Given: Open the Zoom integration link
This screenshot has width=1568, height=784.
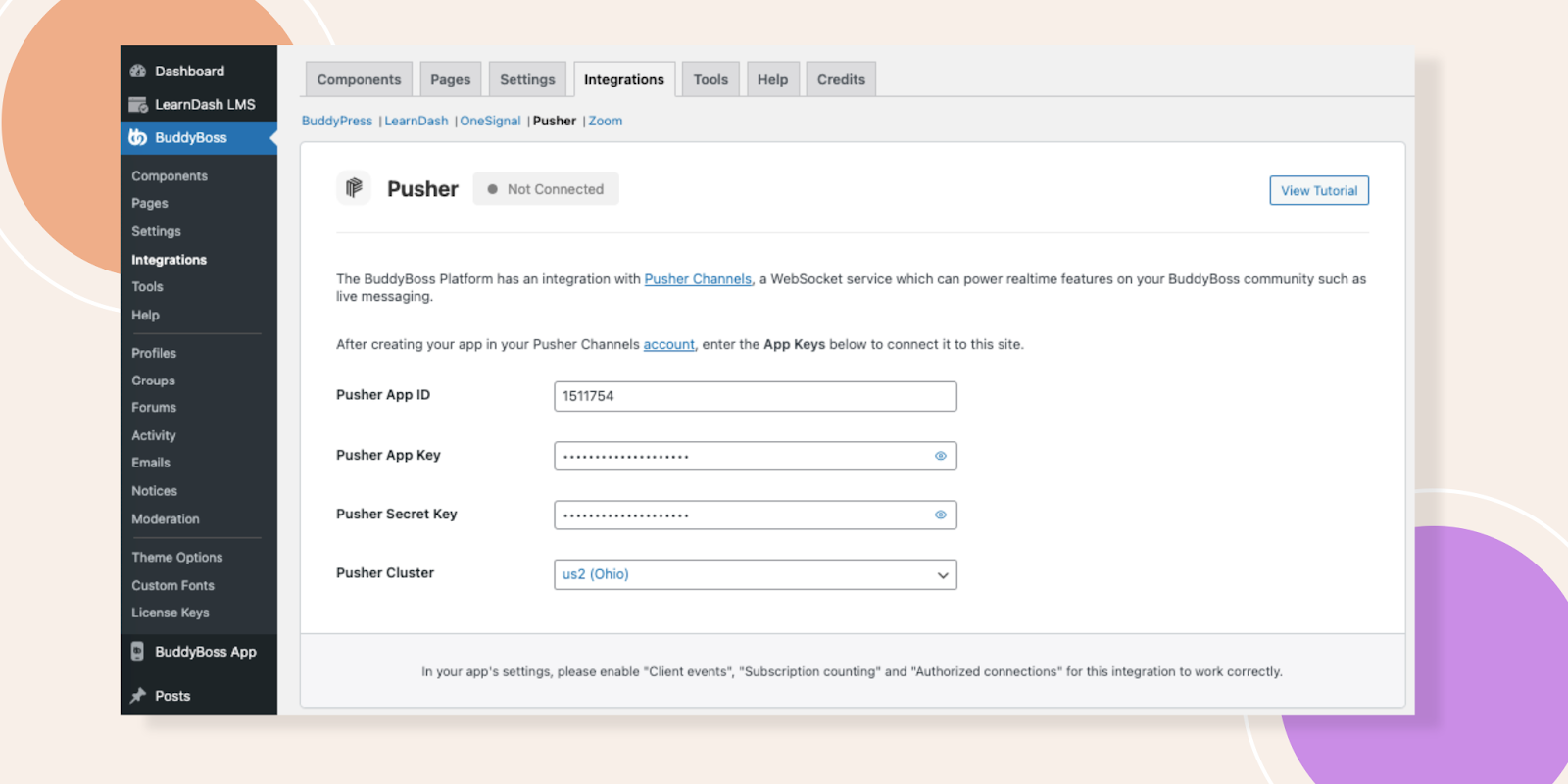Looking at the screenshot, I should coord(606,121).
